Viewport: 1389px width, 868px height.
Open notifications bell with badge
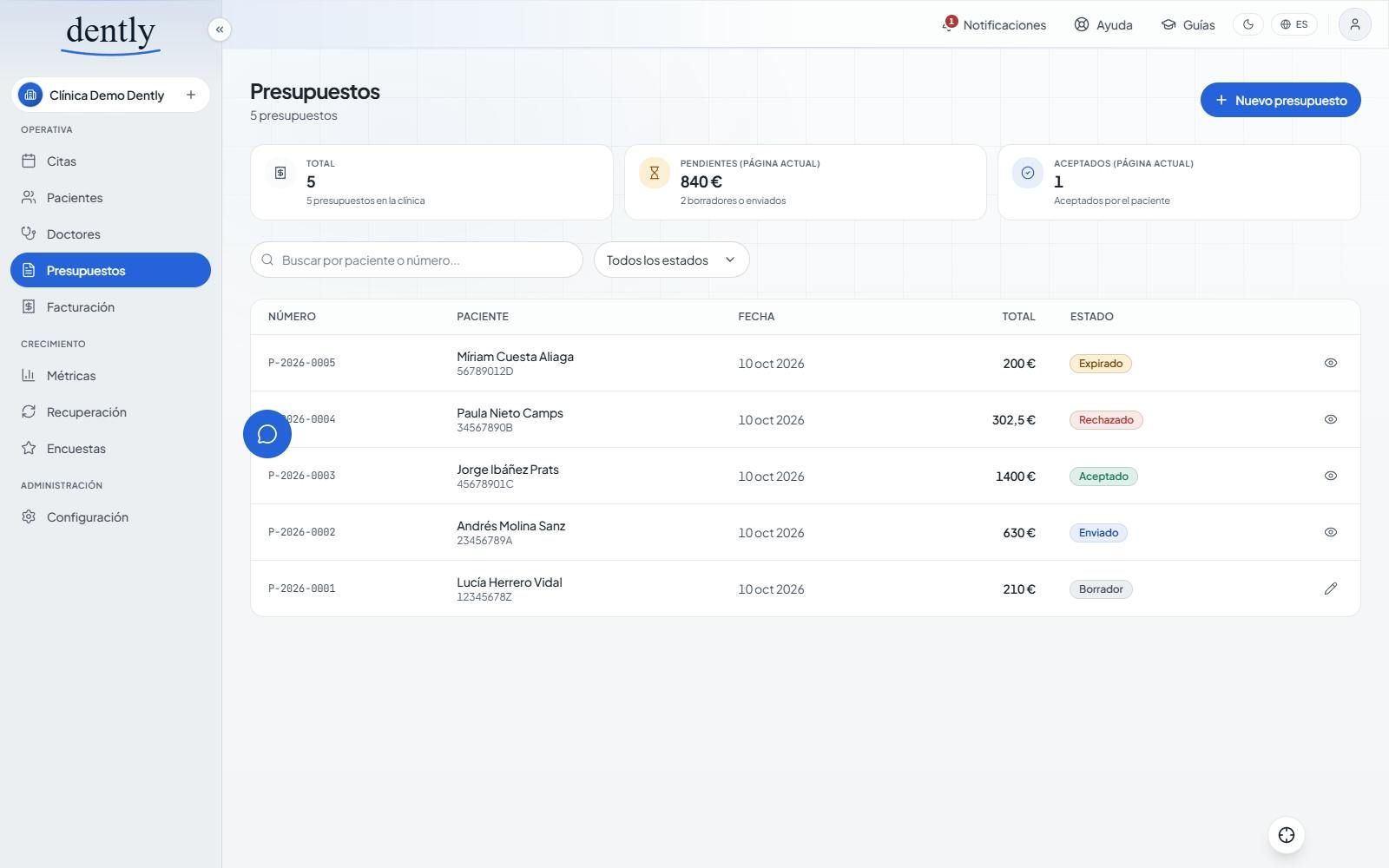pyautogui.click(x=994, y=24)
